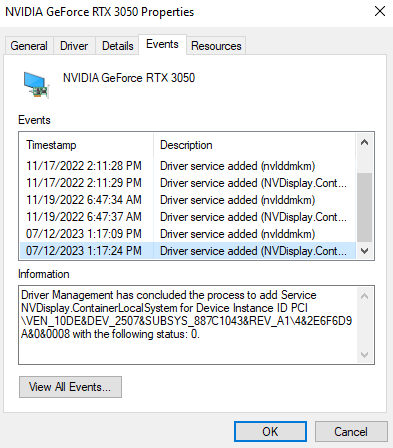
Task: Select event at 11/17/2022 2:11:28 PM
Action: pyautogui.click(x=188, y=166)
